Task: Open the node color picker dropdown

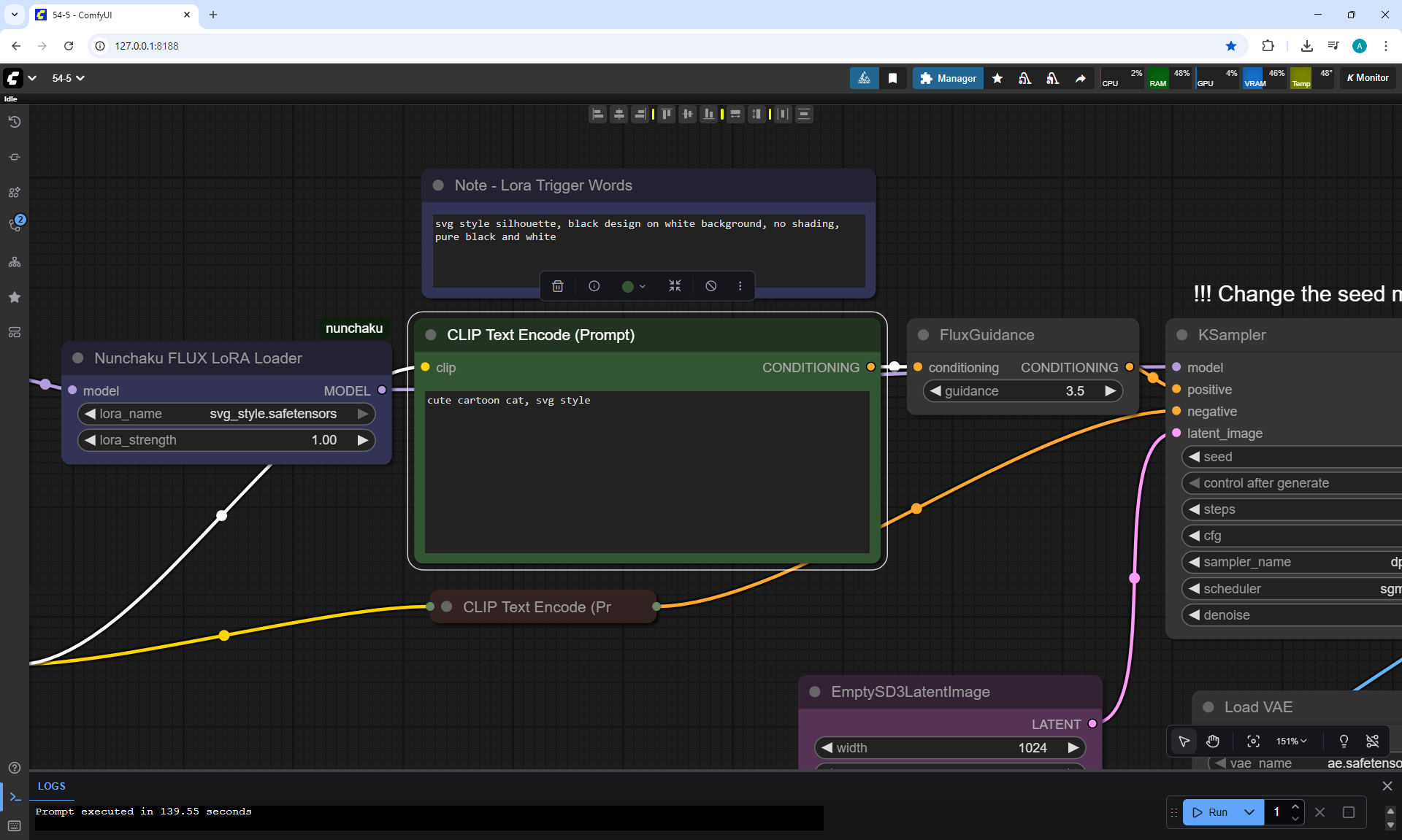Action: click(x=633, y=286)
